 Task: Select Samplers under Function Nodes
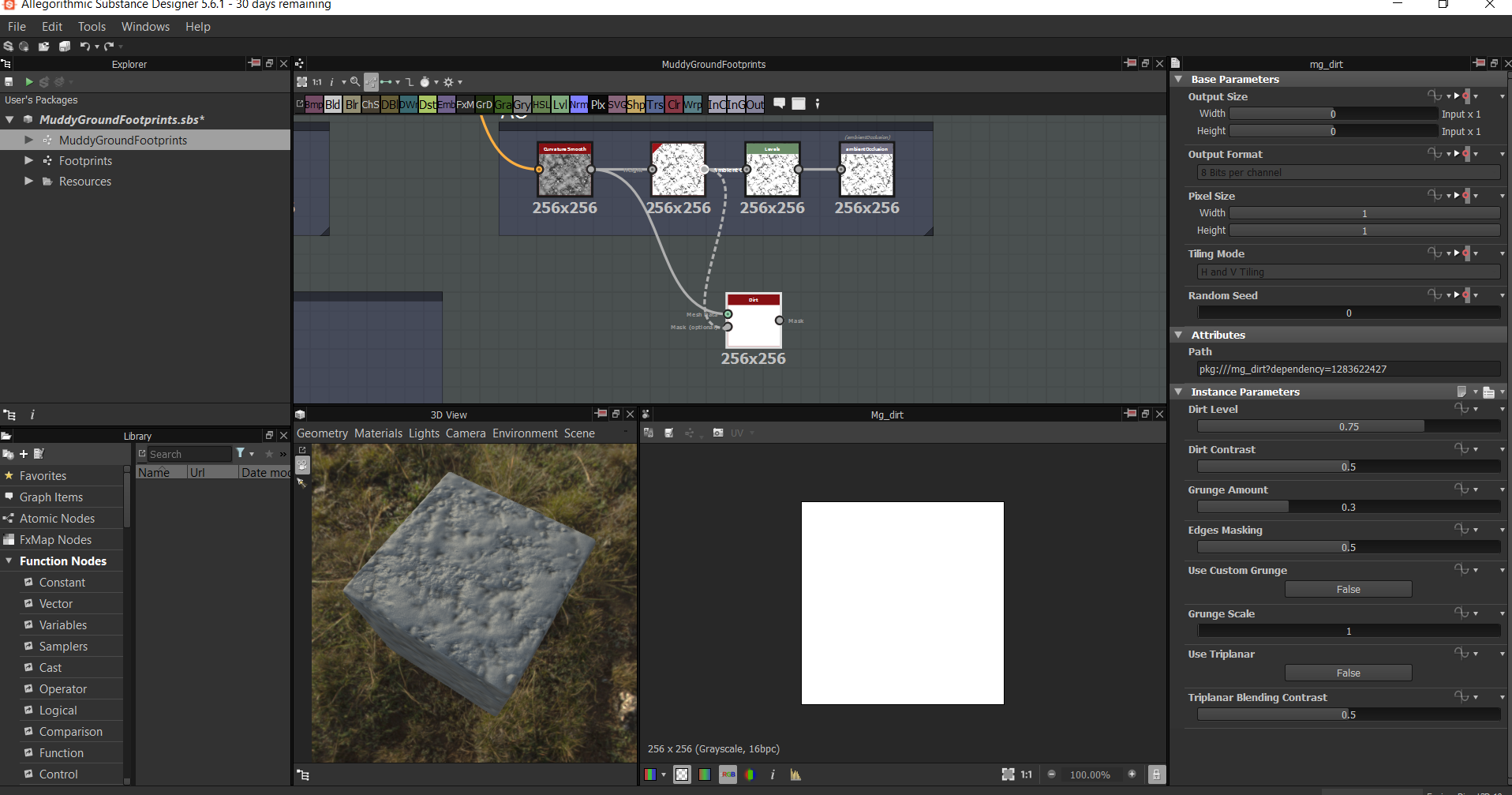[x=63, y=647]
